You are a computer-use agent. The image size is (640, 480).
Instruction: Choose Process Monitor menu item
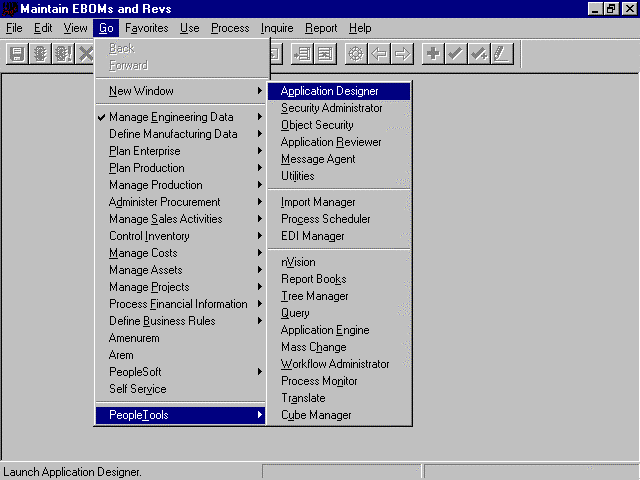(339, 381)
